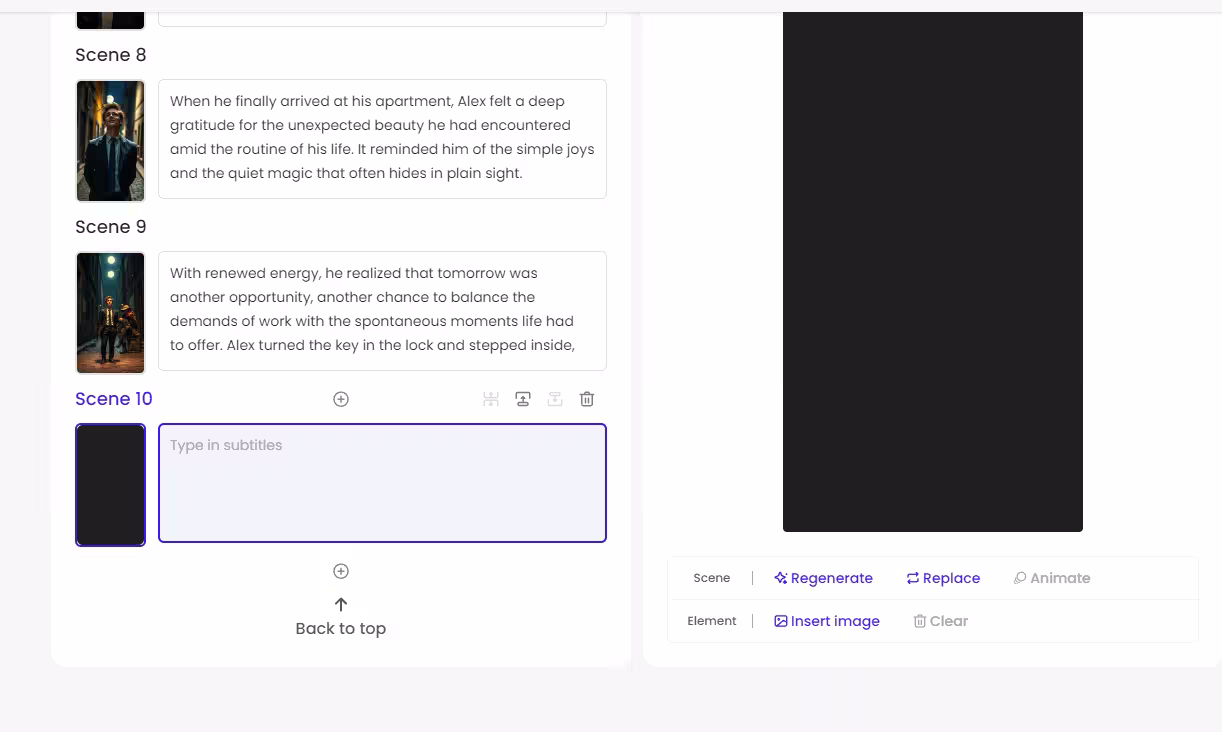The width and height of the screenshot is (1222, 732).
Task: Click the Animate option
Action: 1051,578
